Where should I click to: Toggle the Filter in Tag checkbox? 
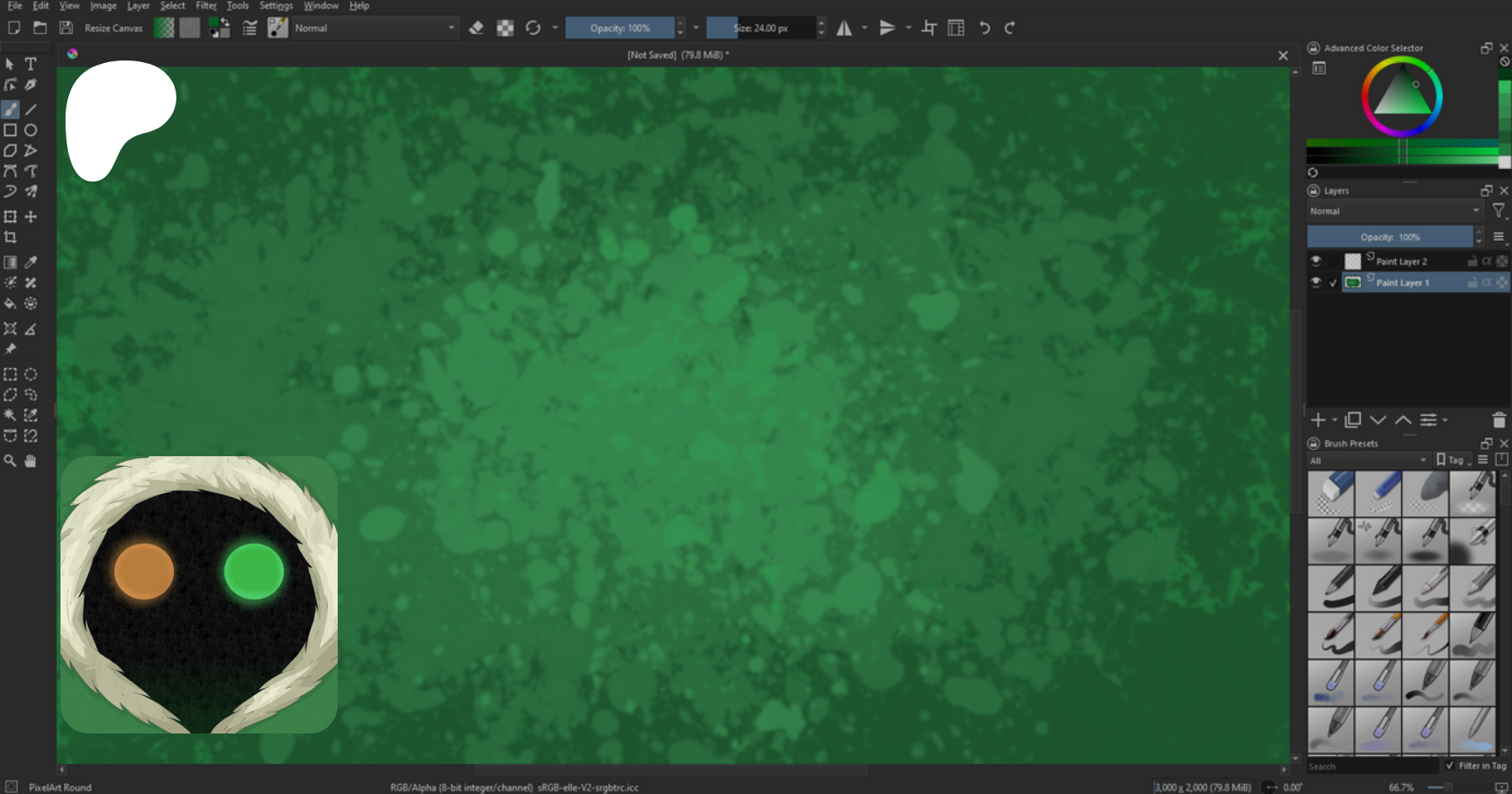point(1450,765)
